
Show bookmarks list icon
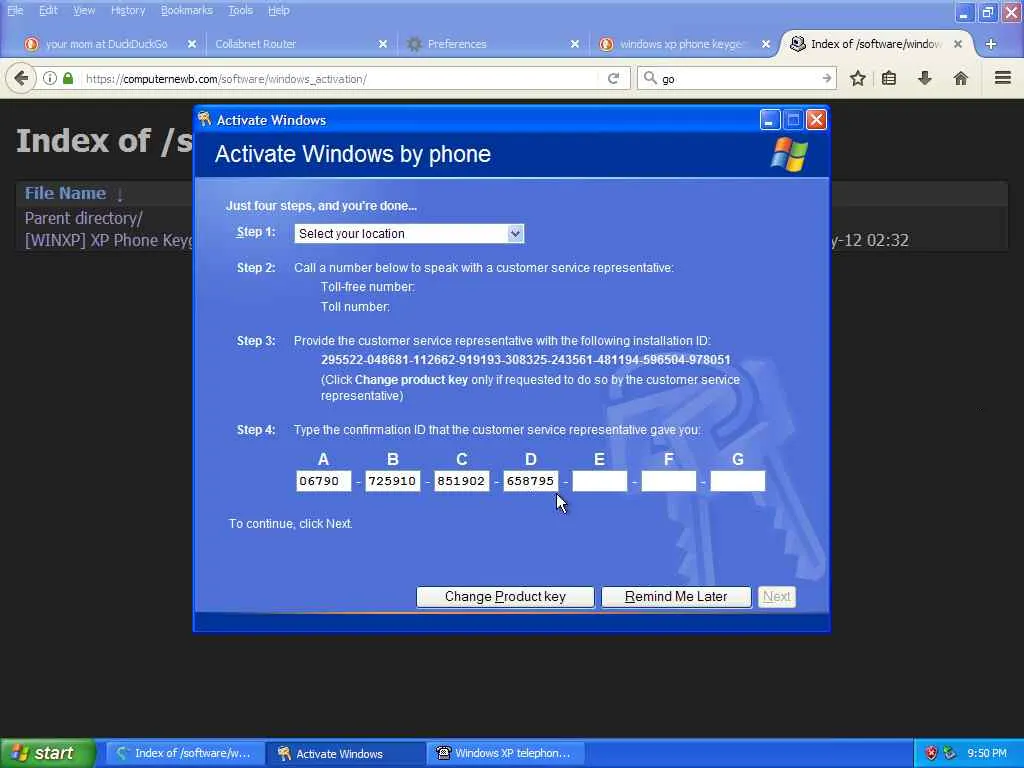889,78
